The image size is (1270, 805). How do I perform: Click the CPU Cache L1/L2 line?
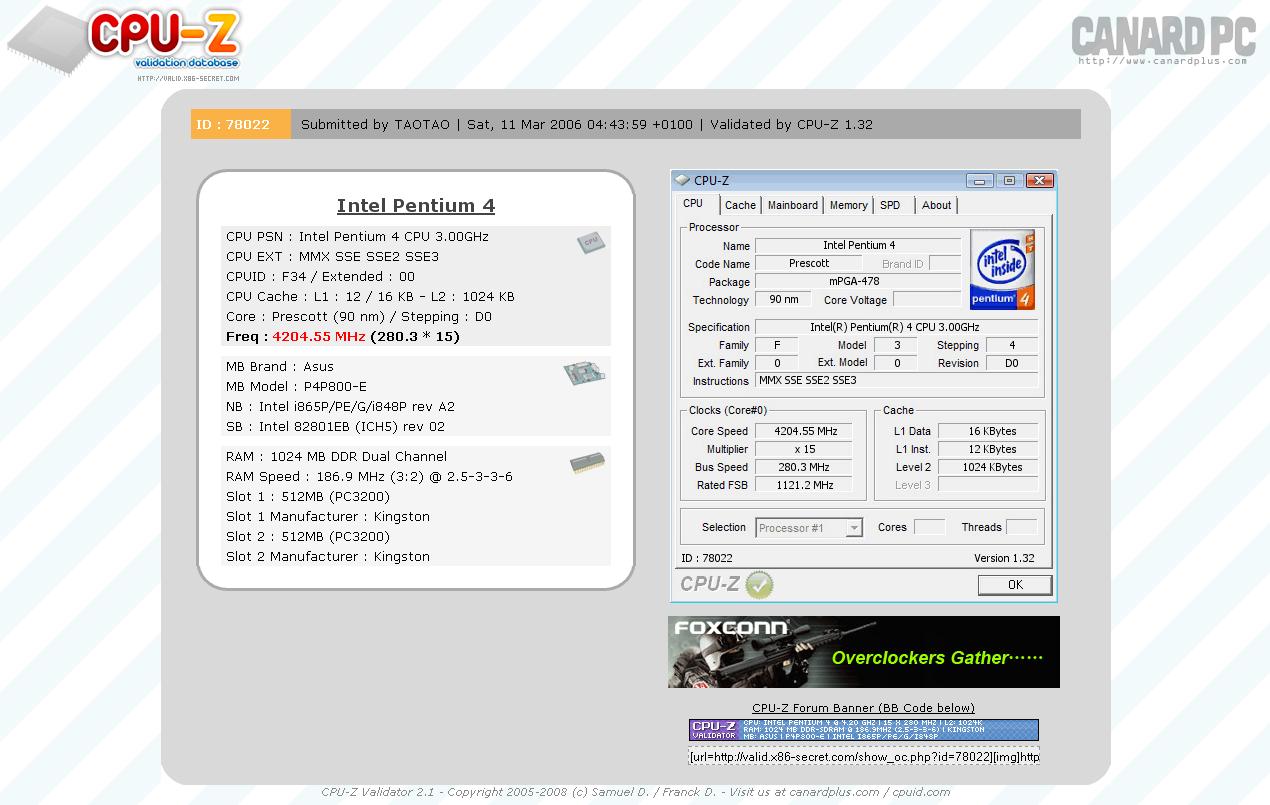coord(370,297)
